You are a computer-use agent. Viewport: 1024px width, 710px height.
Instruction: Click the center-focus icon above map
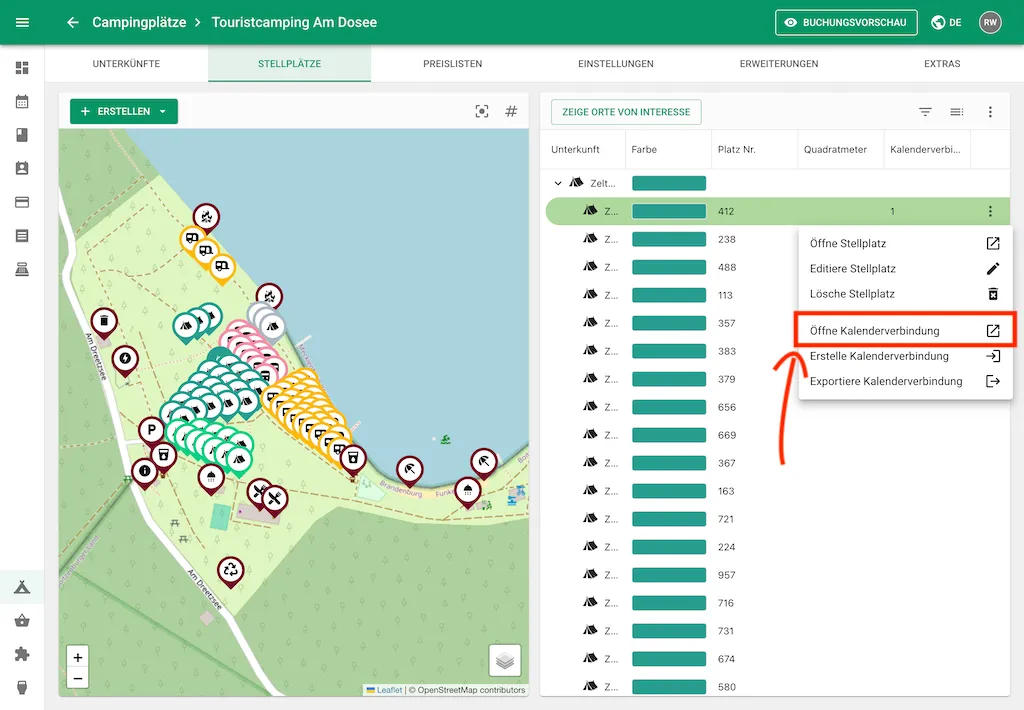click(x=482, y=111)
